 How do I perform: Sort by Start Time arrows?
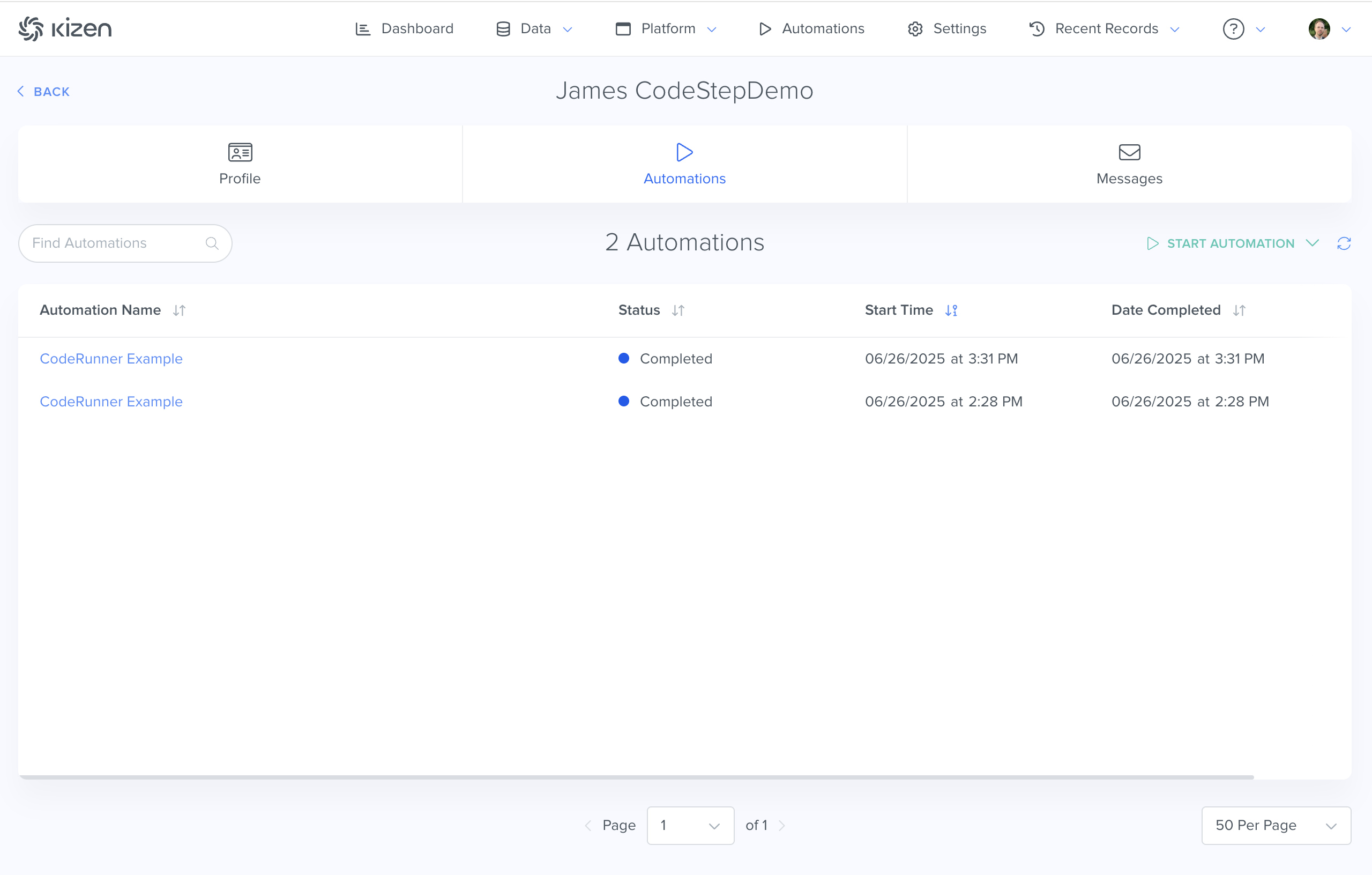coord(951,310)
